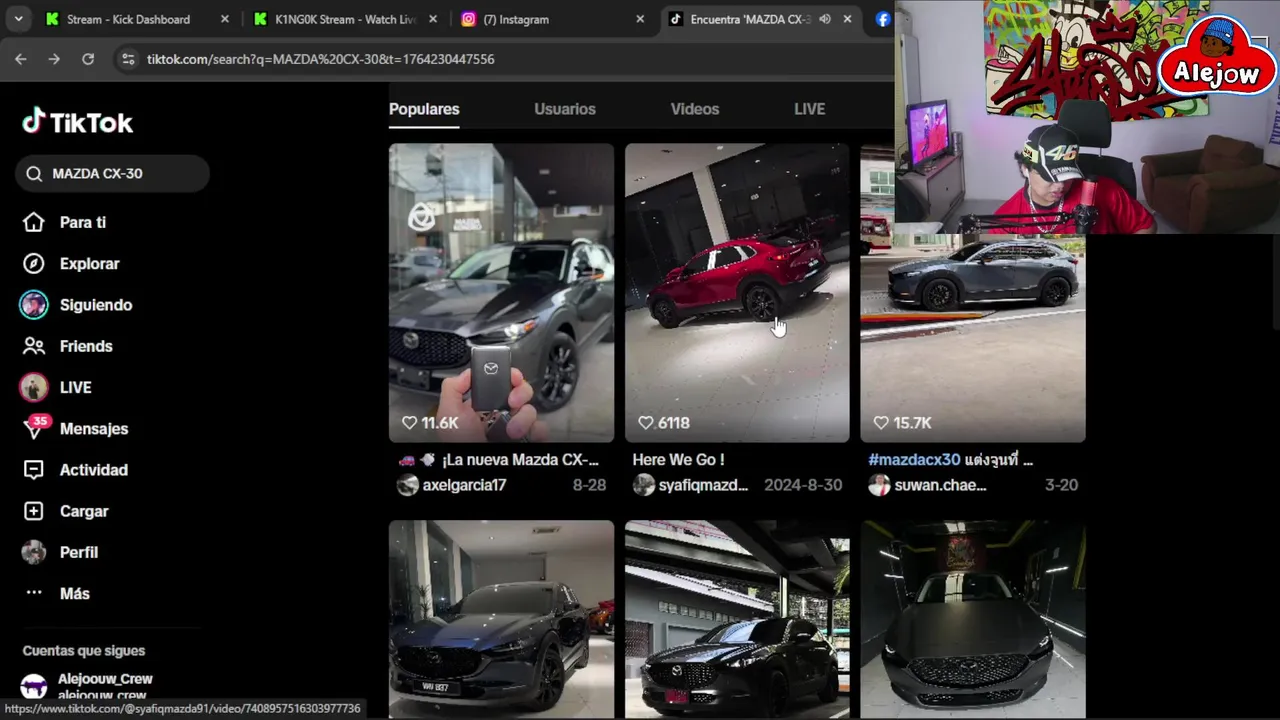The image size is (1280, 720).
Task: Click Alejoouw_Crew account avatar
Action: [34, 686]
